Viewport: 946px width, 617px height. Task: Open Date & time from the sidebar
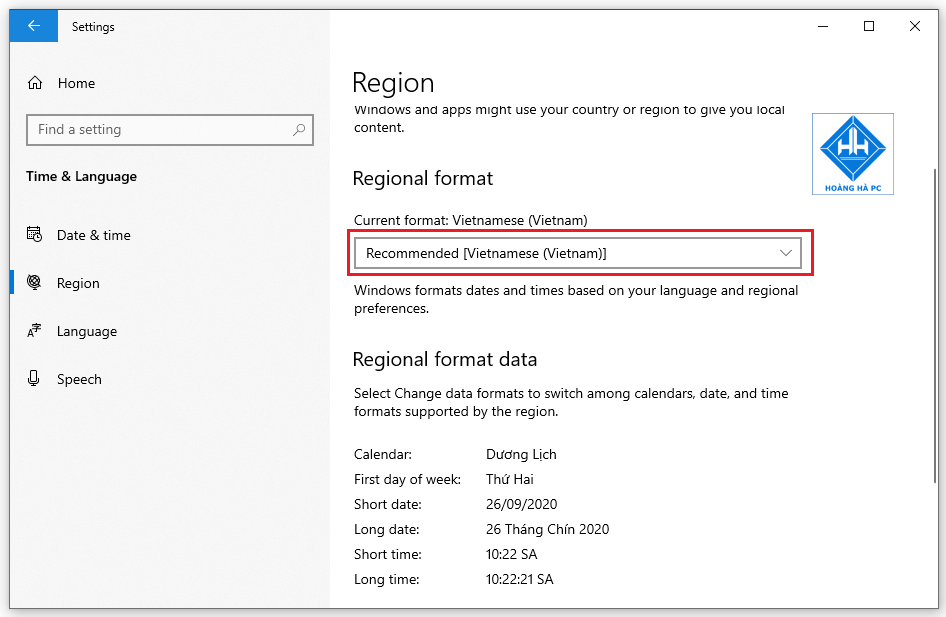click(92, 235)
